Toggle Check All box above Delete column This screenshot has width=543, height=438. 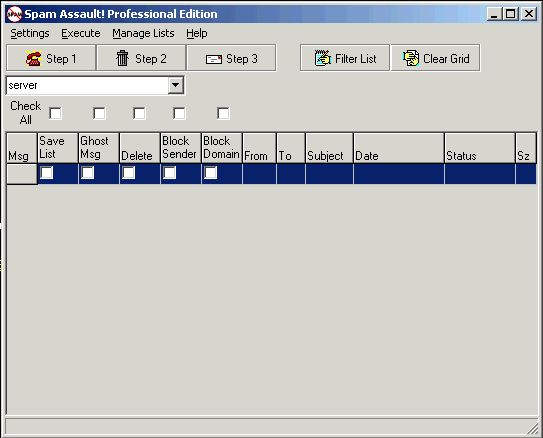(139, 113)
